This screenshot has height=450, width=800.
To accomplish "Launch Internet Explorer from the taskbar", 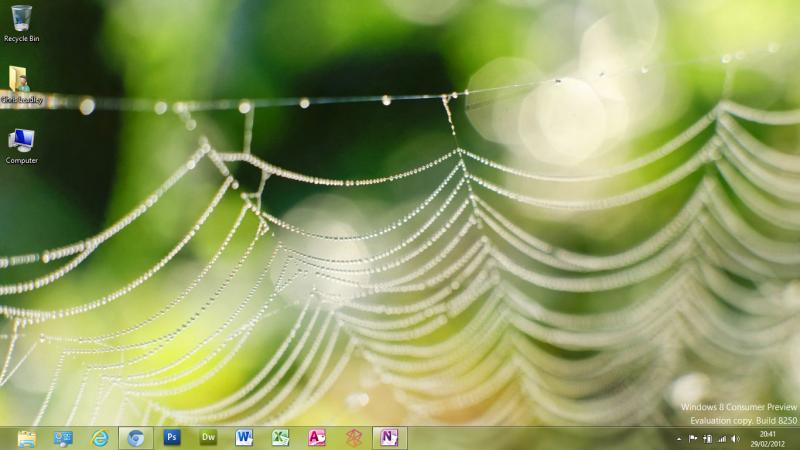I will pyautogui.click(x=100, y=438).
